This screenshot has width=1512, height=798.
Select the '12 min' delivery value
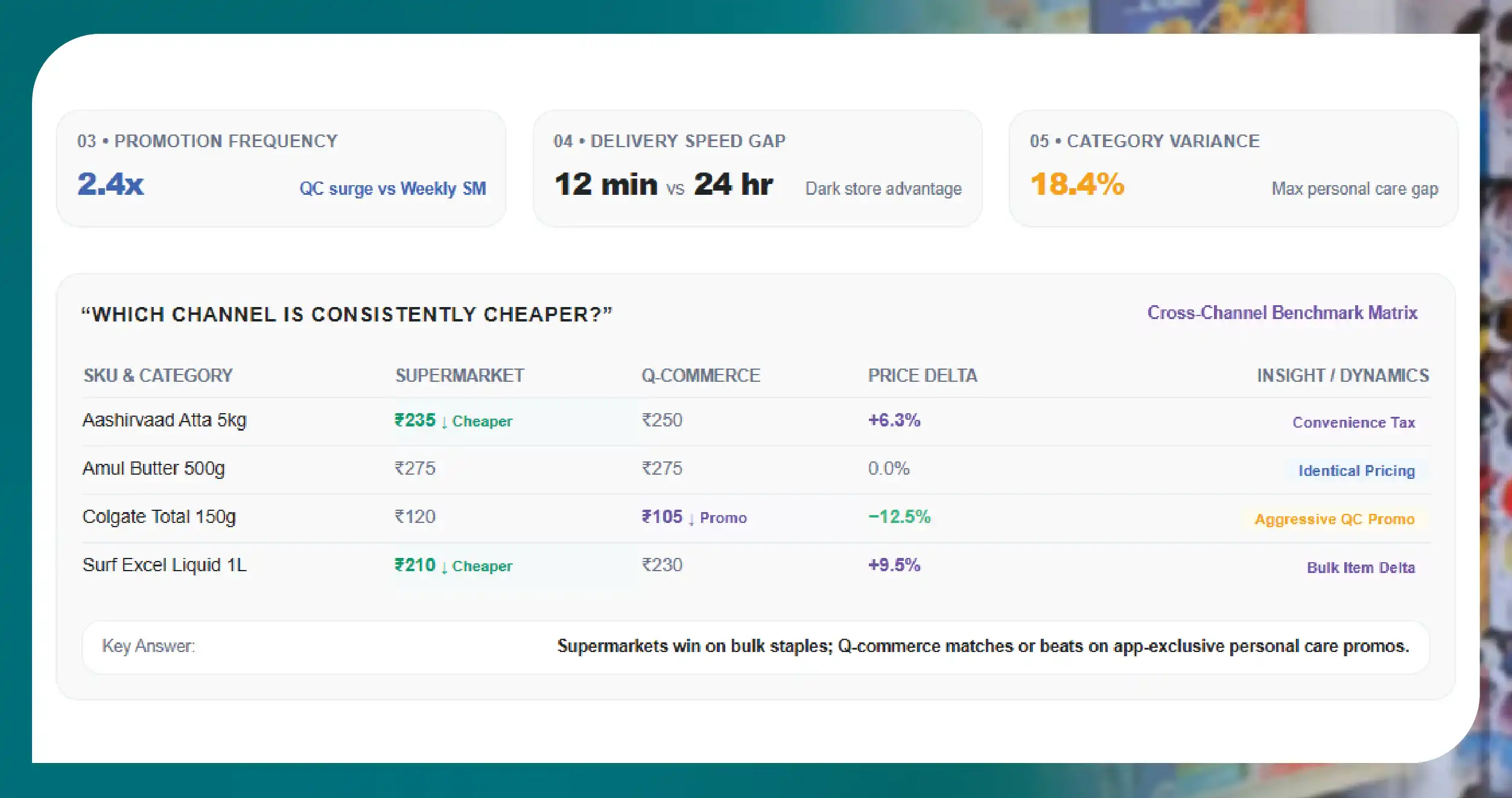(x=606, y=184)
